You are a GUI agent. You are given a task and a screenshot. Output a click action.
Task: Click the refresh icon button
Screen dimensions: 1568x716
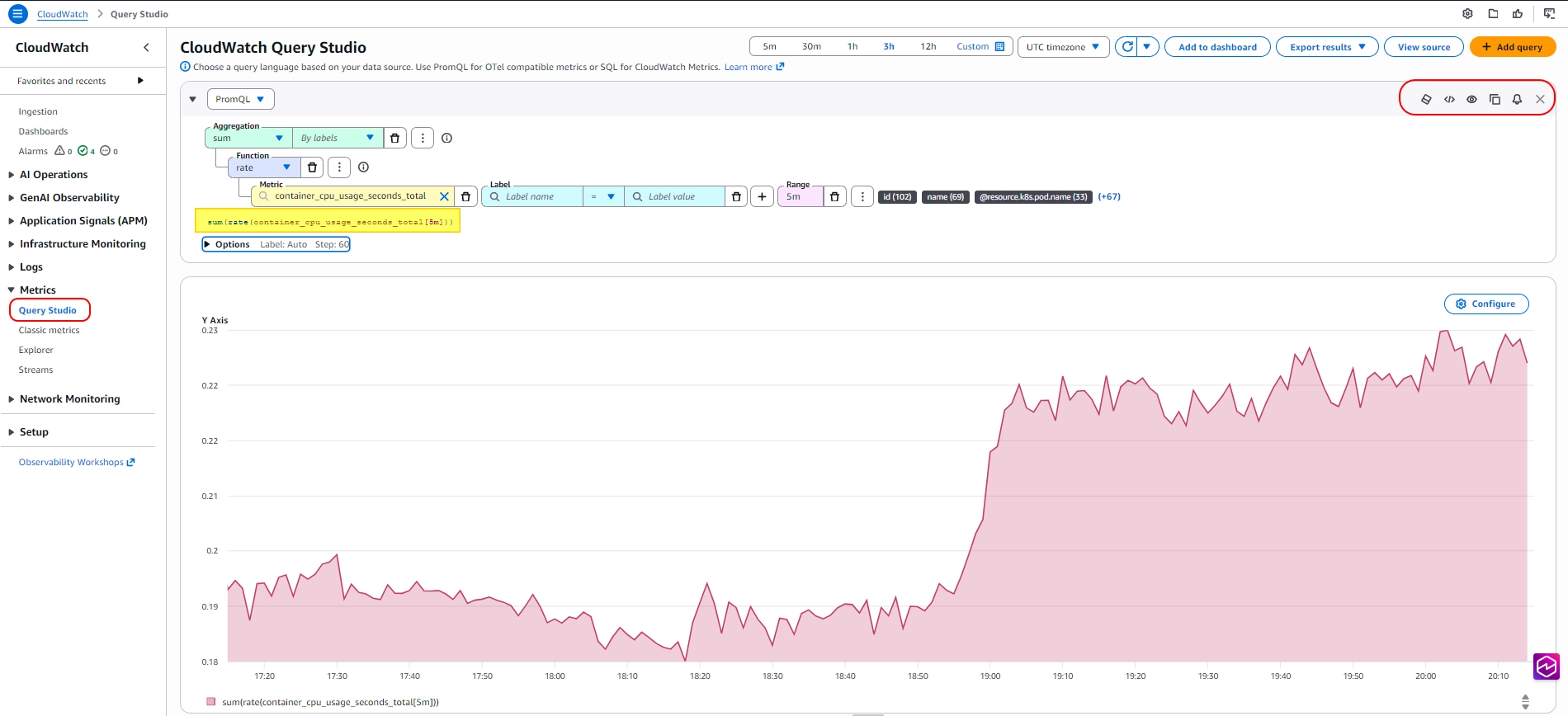[x=1126, y=47]
